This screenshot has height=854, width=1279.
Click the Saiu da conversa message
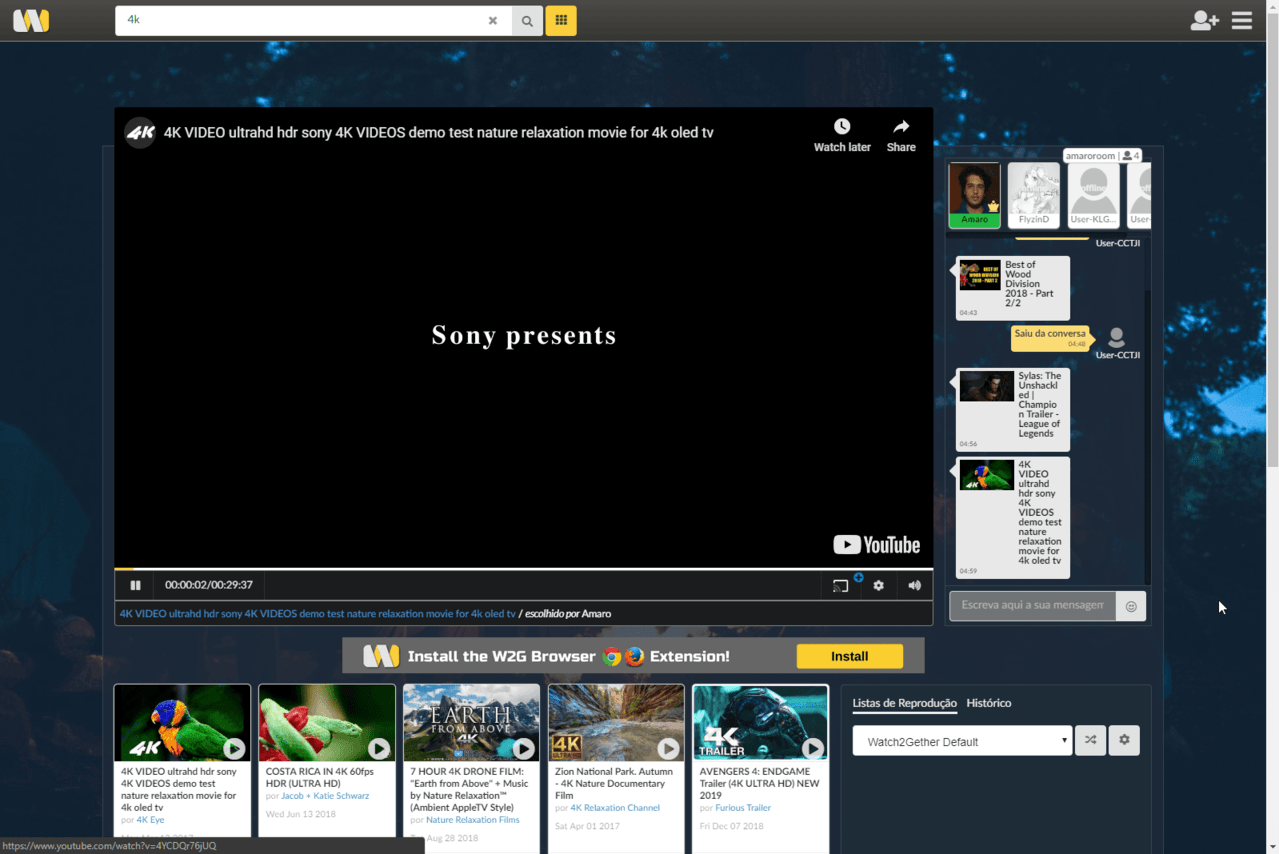[x=1050, y=338]
